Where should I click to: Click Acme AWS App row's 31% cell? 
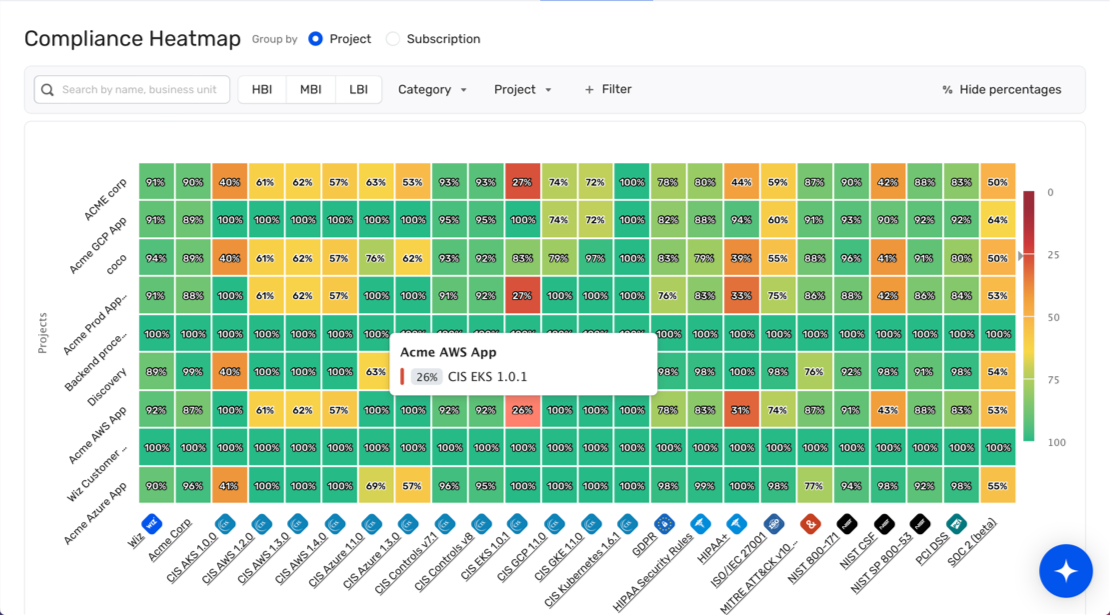741,410
